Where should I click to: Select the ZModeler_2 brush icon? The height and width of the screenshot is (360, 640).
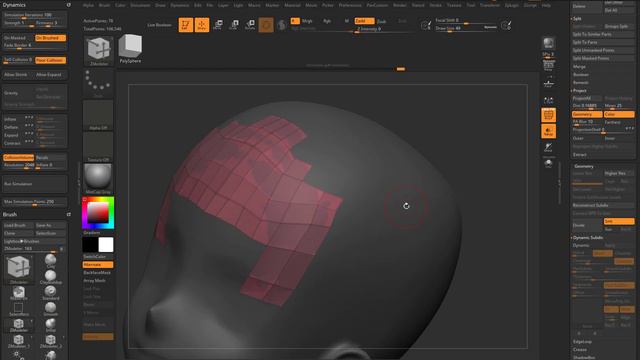tap(51, 341)
